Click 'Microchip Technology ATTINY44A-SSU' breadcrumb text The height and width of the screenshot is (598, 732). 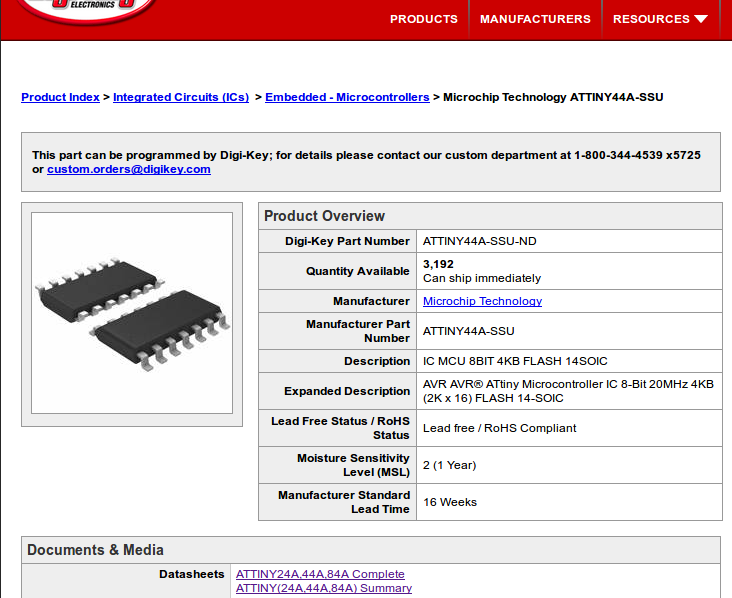[553, 97]
